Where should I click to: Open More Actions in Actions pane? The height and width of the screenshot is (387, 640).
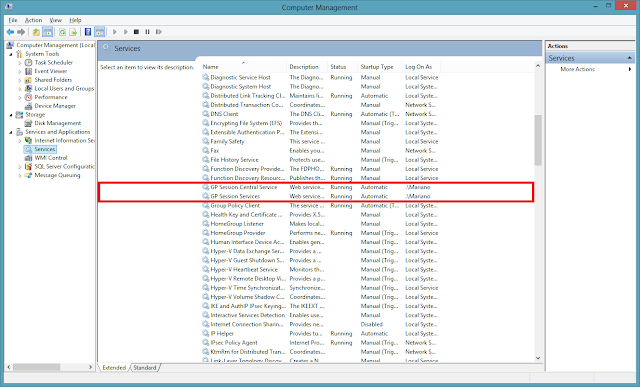(x=577, y=69)
